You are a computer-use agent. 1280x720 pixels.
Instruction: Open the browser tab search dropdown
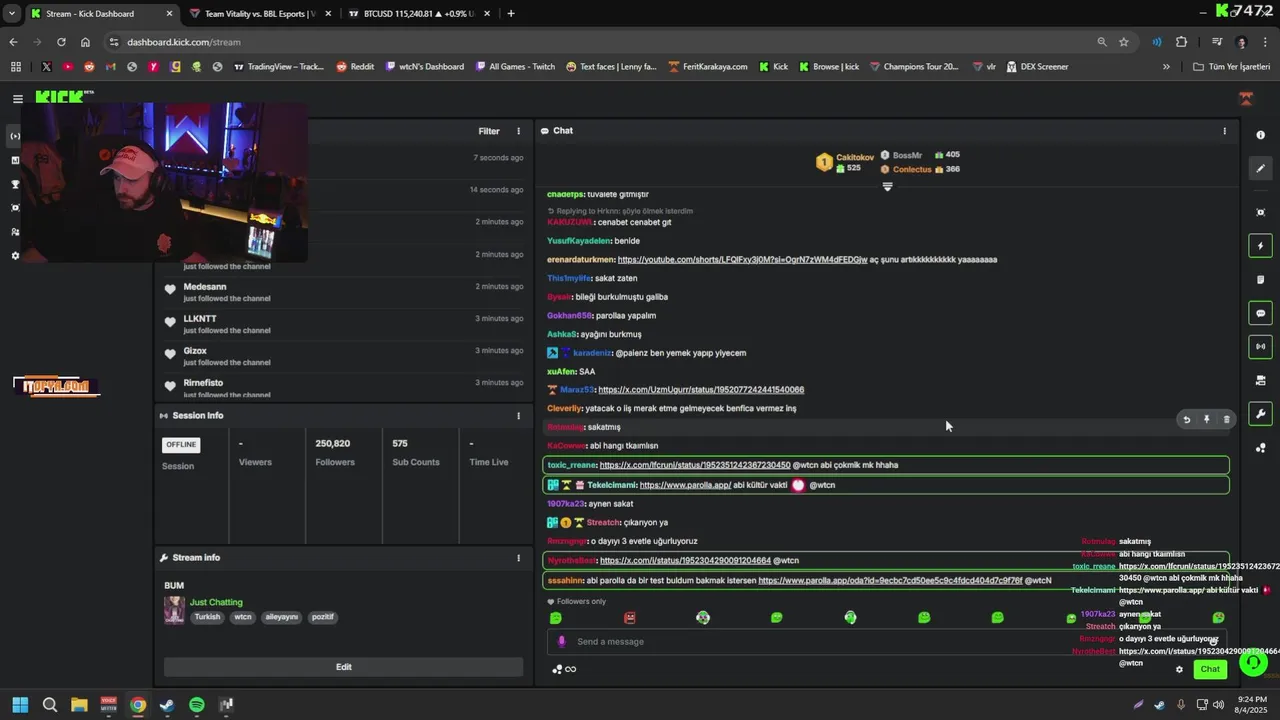coord(12,13)
